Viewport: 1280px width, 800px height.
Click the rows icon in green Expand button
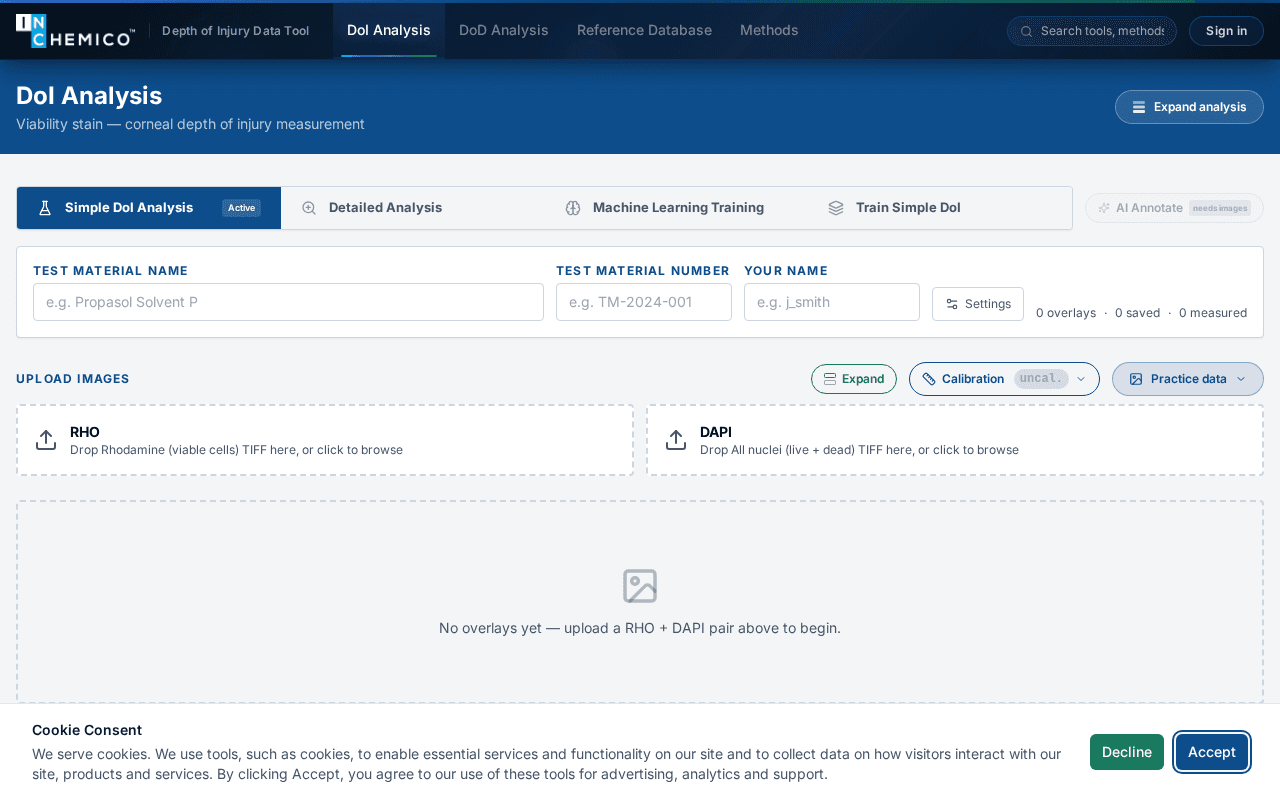pyautogui.click(x=830, y=379)
